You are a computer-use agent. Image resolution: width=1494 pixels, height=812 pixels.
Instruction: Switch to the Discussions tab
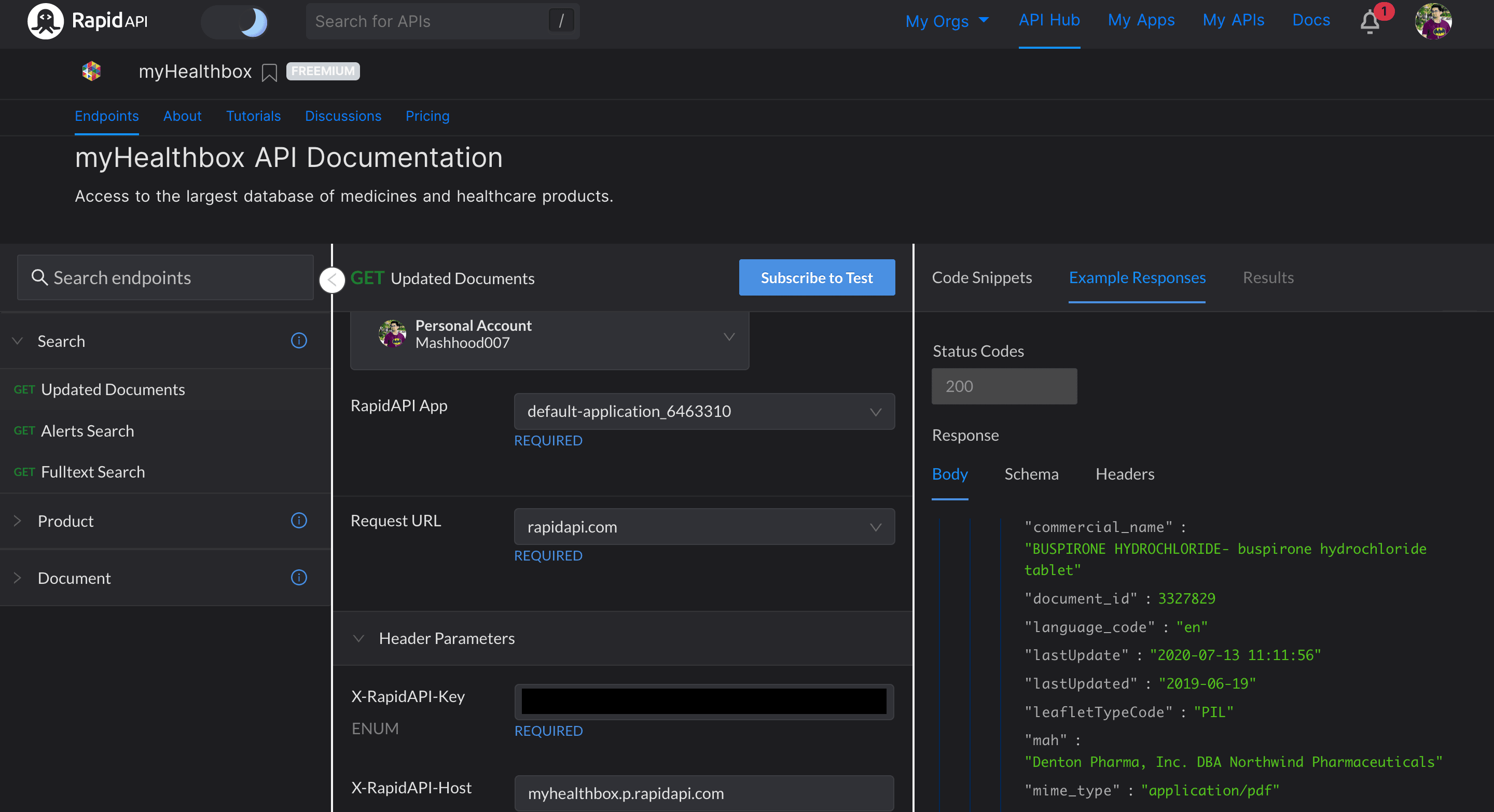(343, 116)
